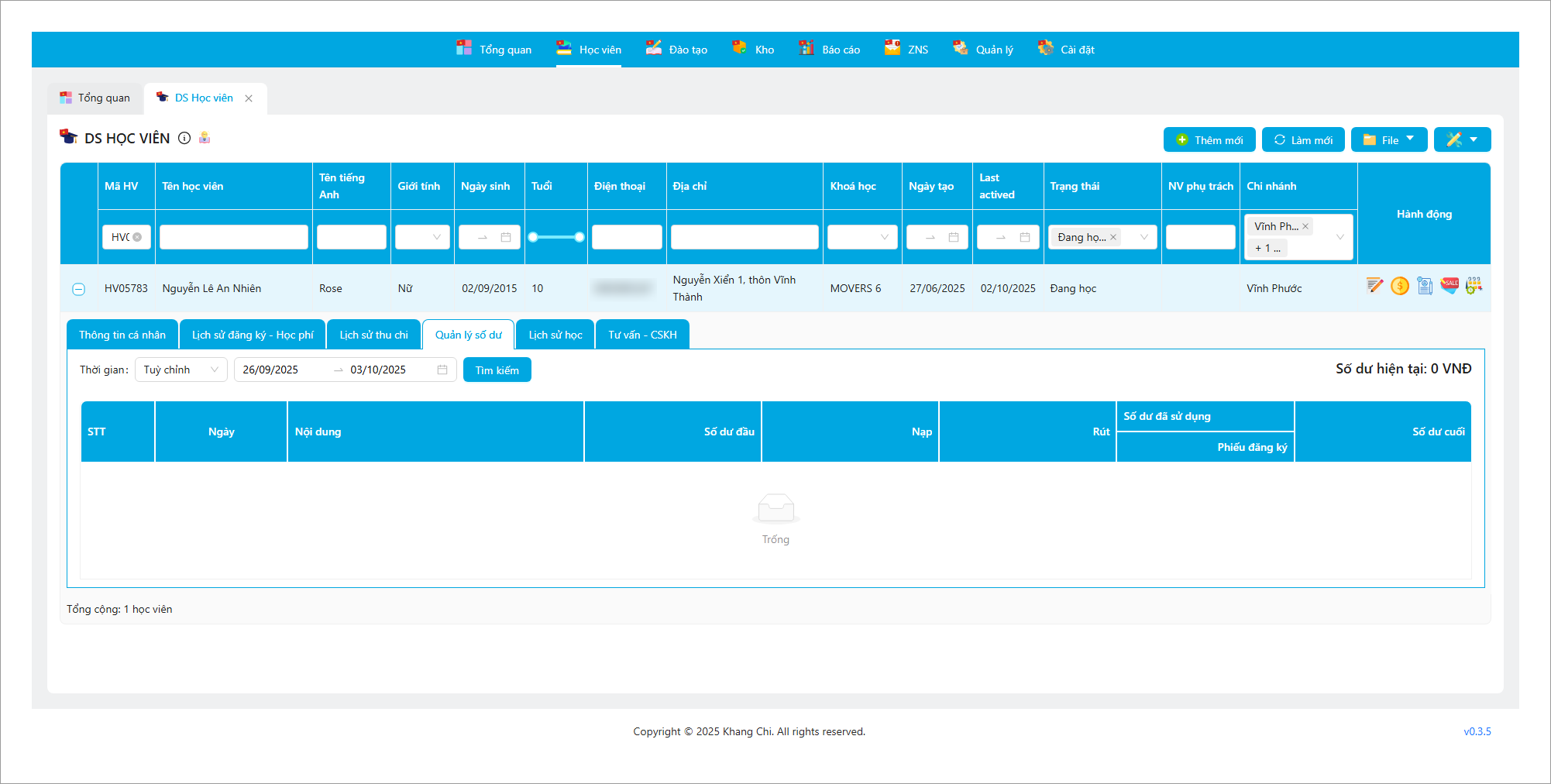Expand the Khoá học filter dropdown

click(862, 237)
